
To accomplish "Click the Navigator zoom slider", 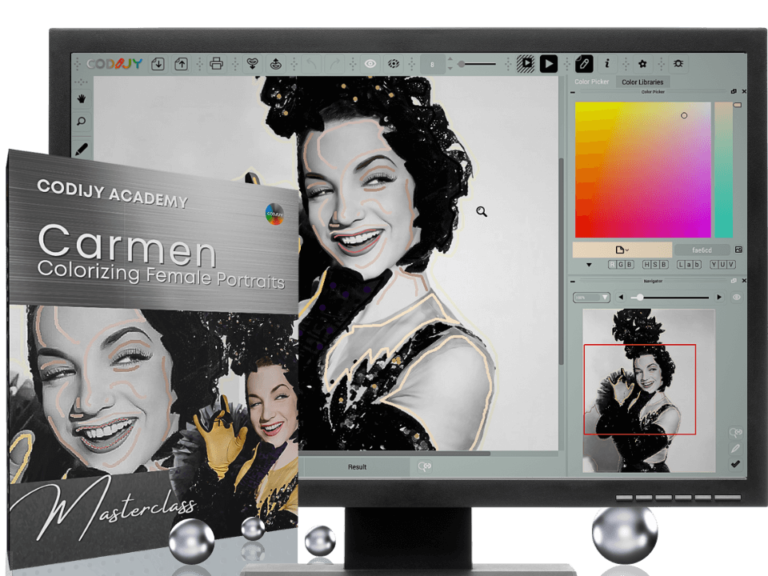I will (x=670, y=297).
